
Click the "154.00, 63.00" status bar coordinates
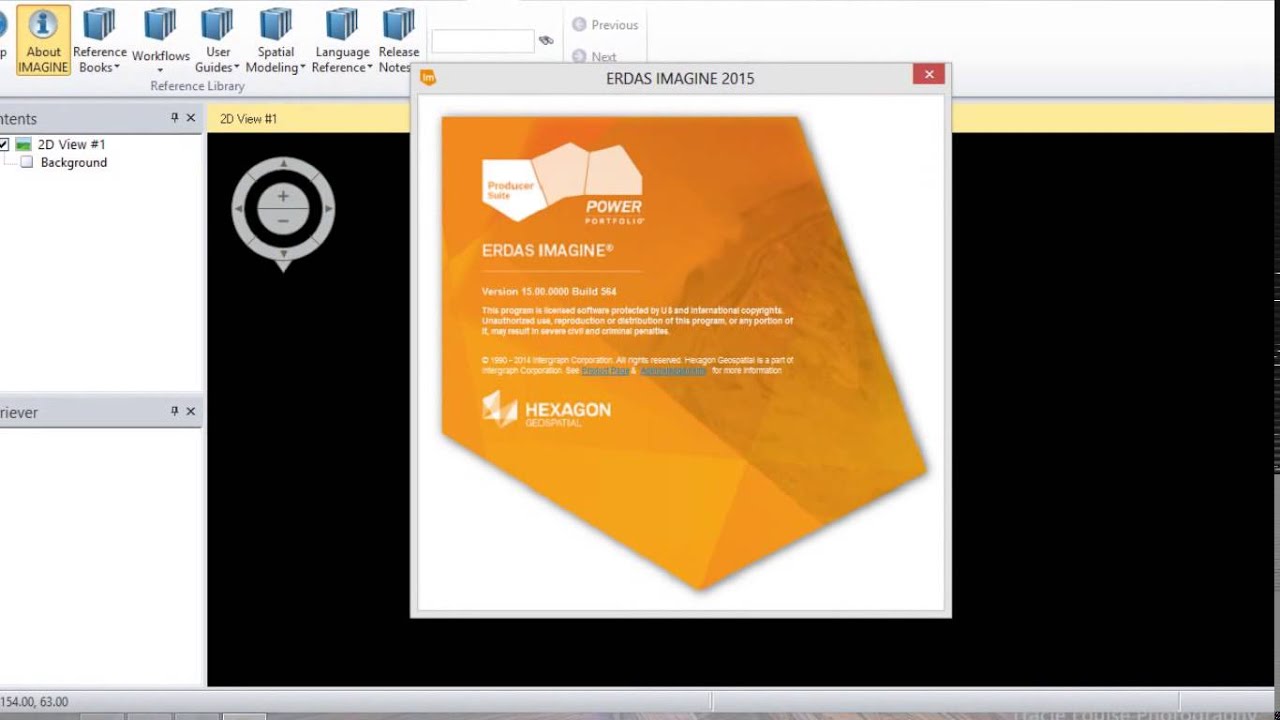coord(34,702)
